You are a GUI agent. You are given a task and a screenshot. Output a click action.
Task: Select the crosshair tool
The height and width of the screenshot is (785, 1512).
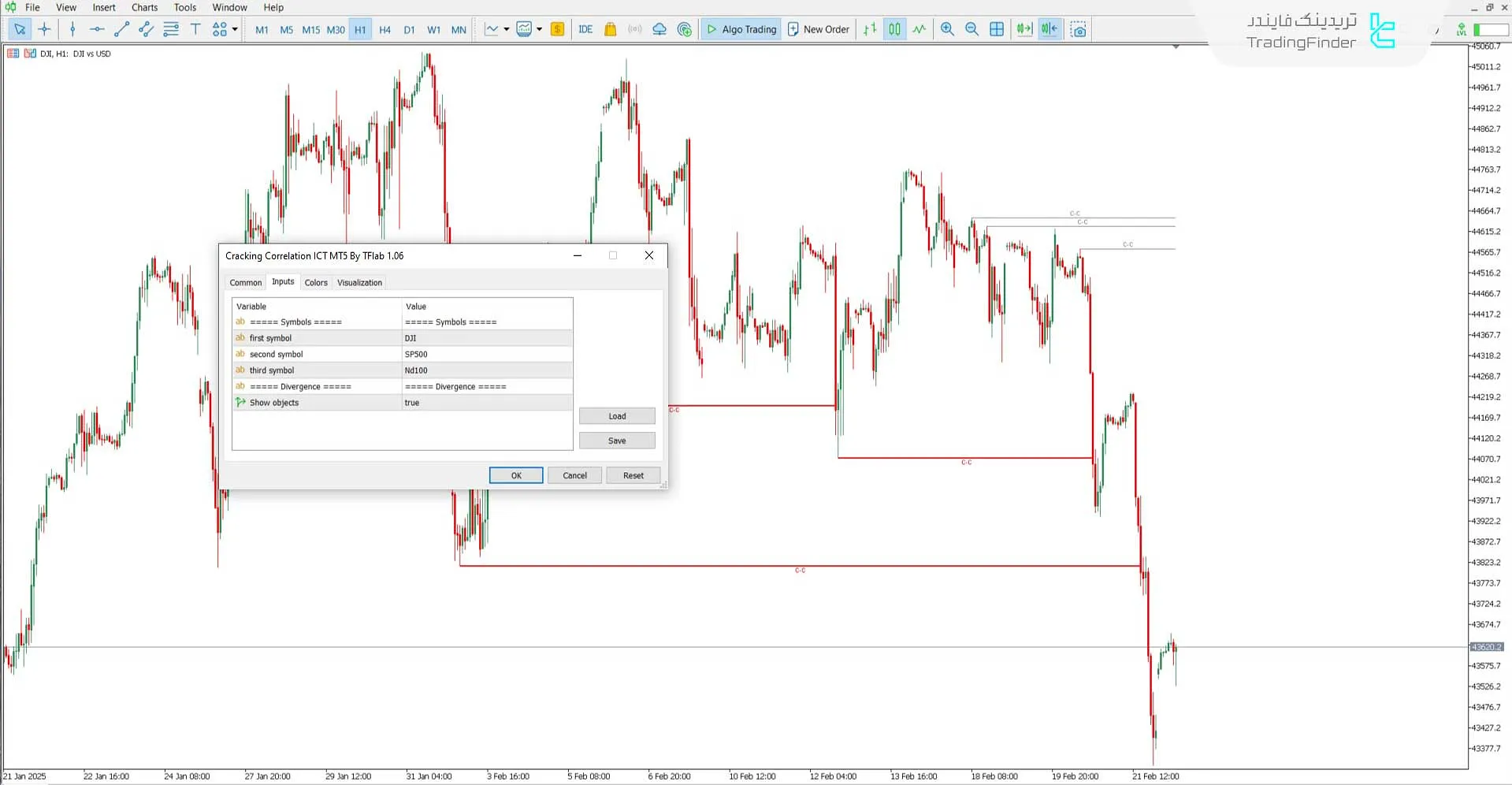[x=45, y=29]
